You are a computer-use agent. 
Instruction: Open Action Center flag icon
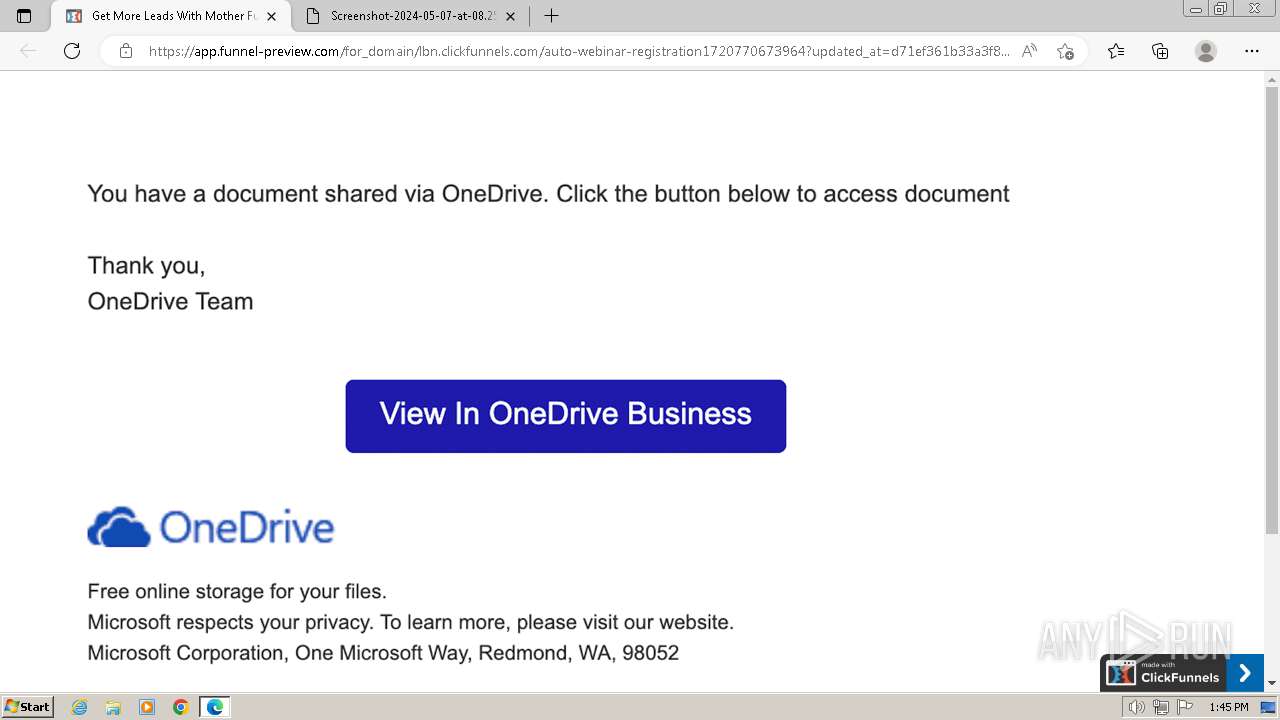(x=1185, y=707)
